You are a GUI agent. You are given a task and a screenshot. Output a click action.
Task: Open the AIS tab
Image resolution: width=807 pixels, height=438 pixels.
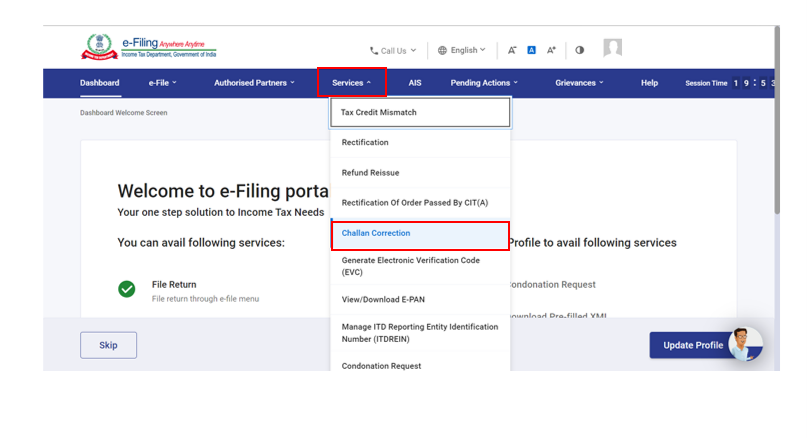coord(415,83)
